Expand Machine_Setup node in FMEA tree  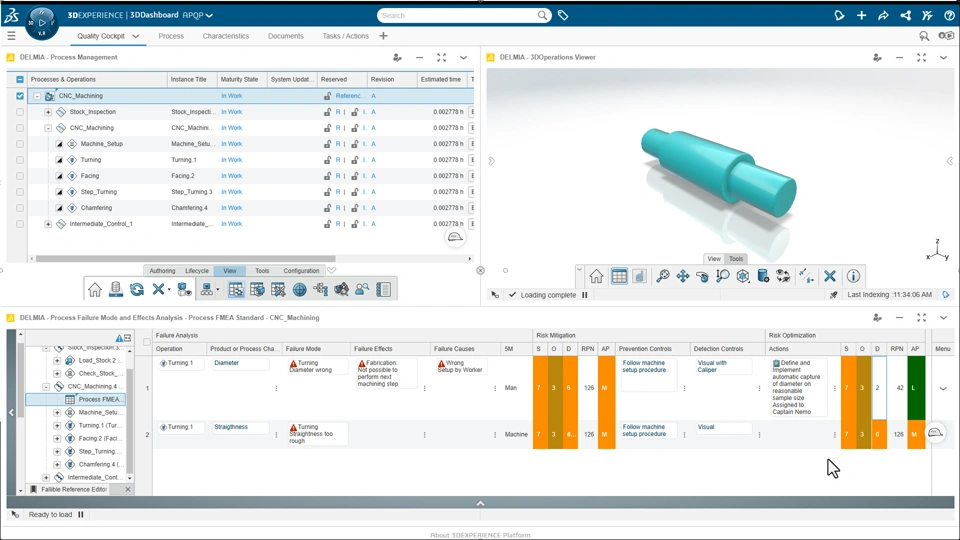pos(57,413)
